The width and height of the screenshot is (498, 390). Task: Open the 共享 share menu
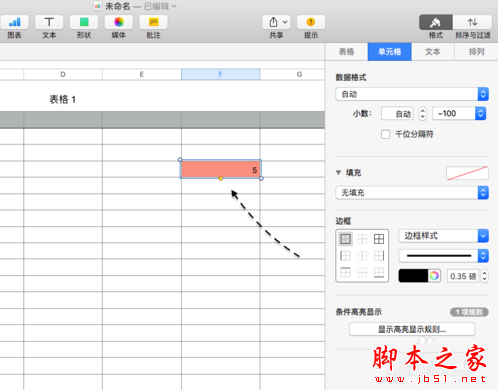pos(276,22)
